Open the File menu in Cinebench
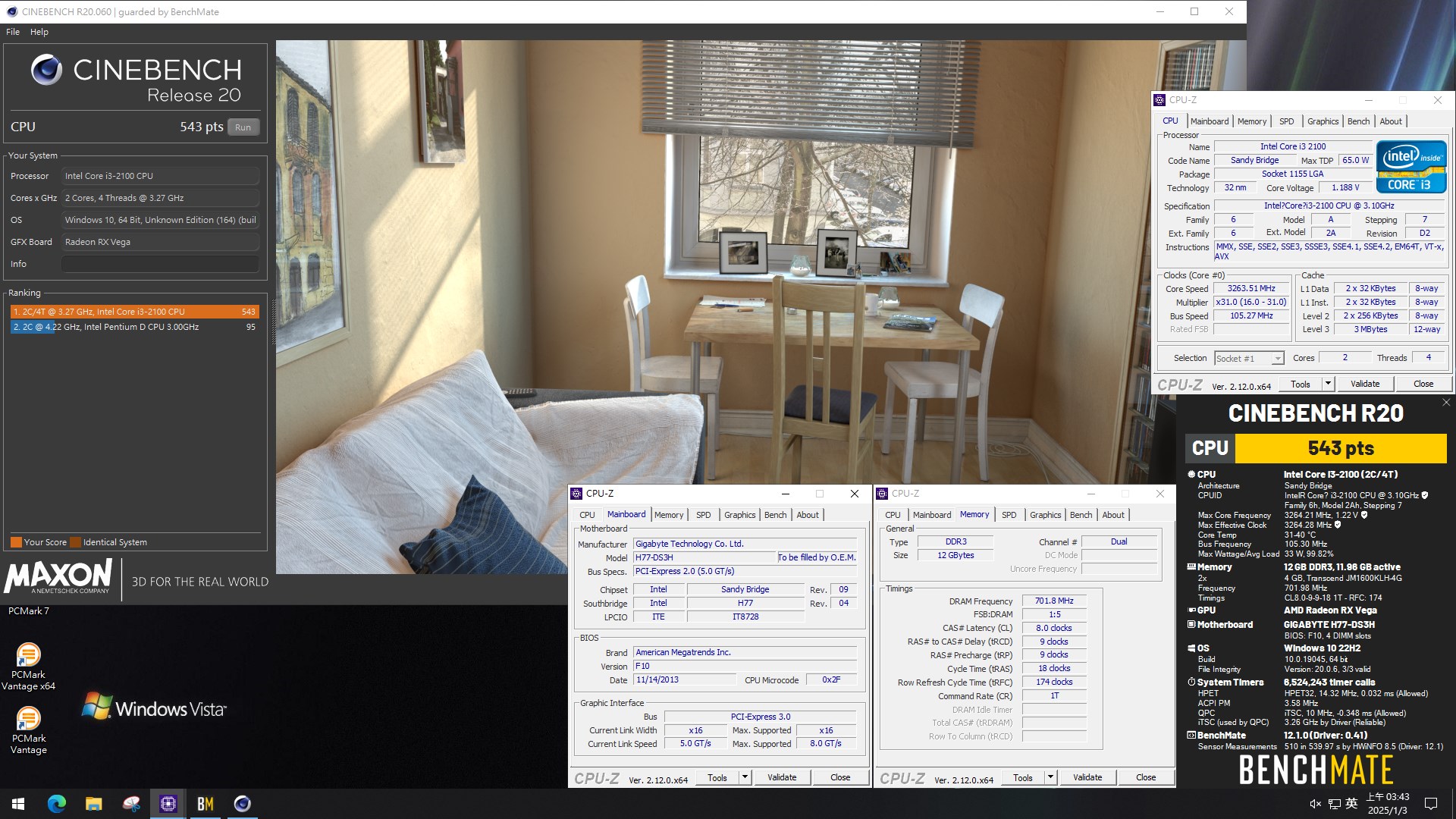The height and width of the screenshot is (819, 1456). pyautogui.click(x=13, y=32)
